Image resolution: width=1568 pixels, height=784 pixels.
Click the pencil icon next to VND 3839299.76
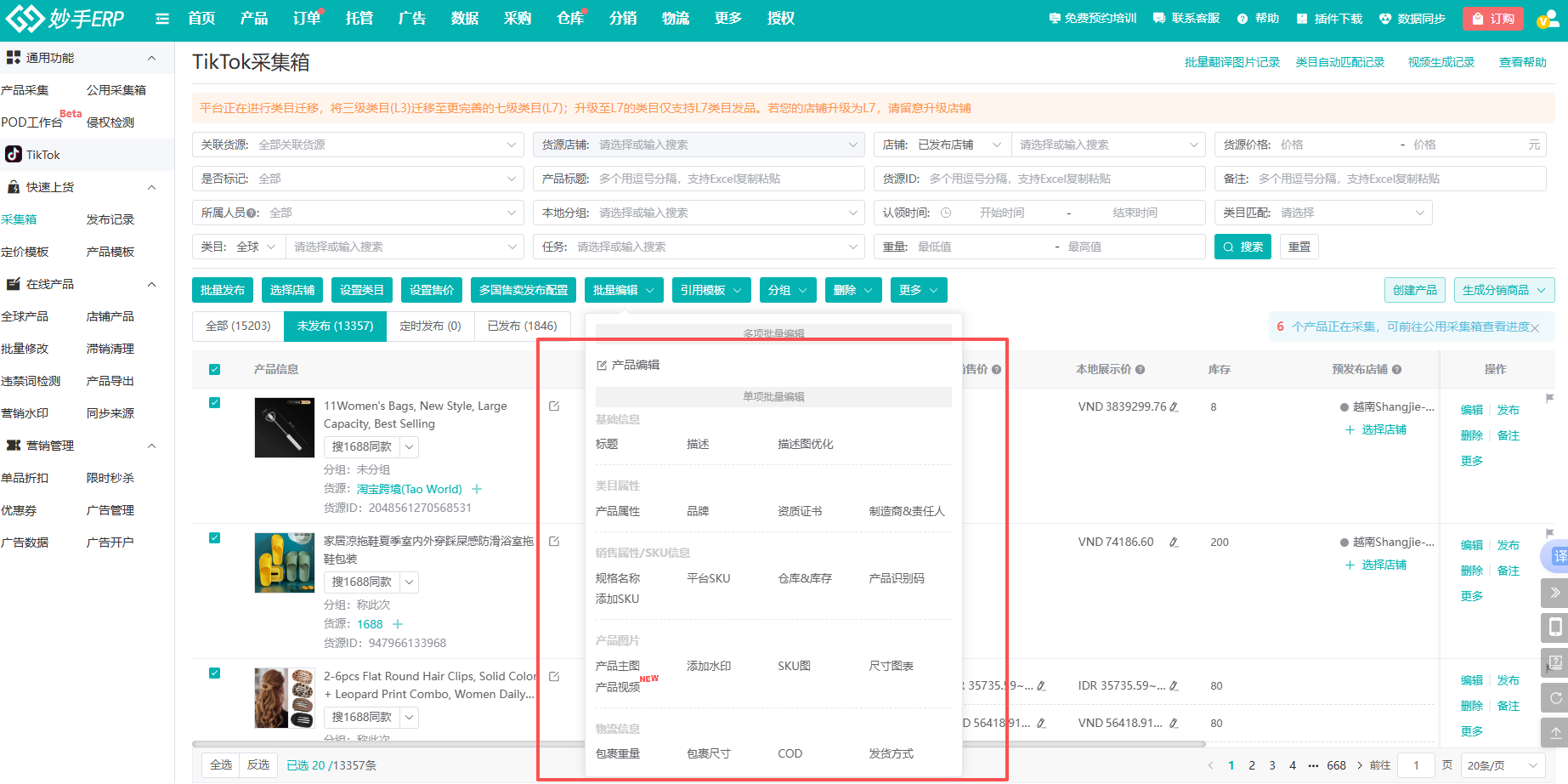click(1175, 407)
